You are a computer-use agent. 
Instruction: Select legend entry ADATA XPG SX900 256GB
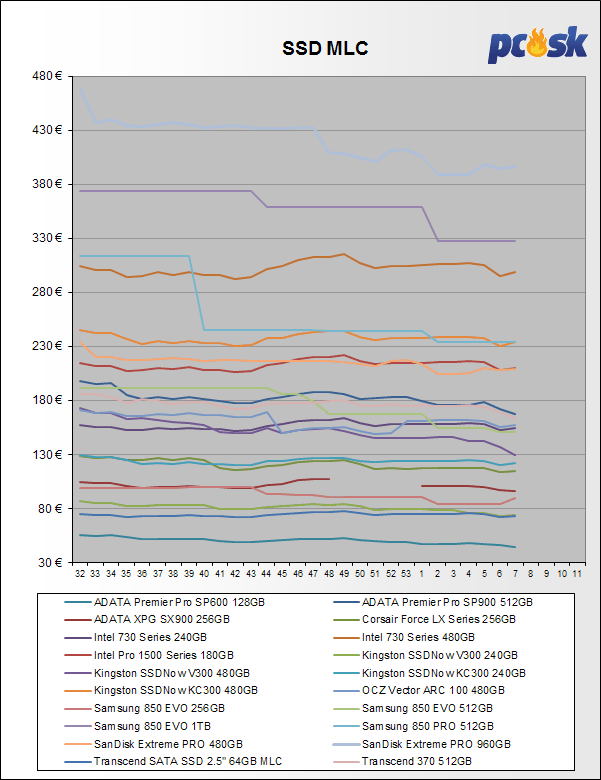coord(147,619)
